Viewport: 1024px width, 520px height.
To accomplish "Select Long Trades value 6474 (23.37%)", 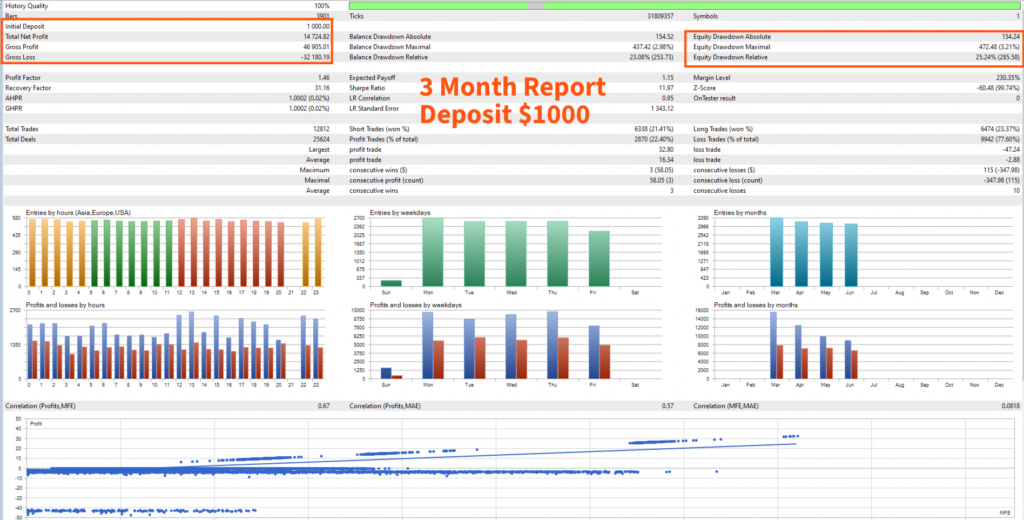I will pos(999,129).
